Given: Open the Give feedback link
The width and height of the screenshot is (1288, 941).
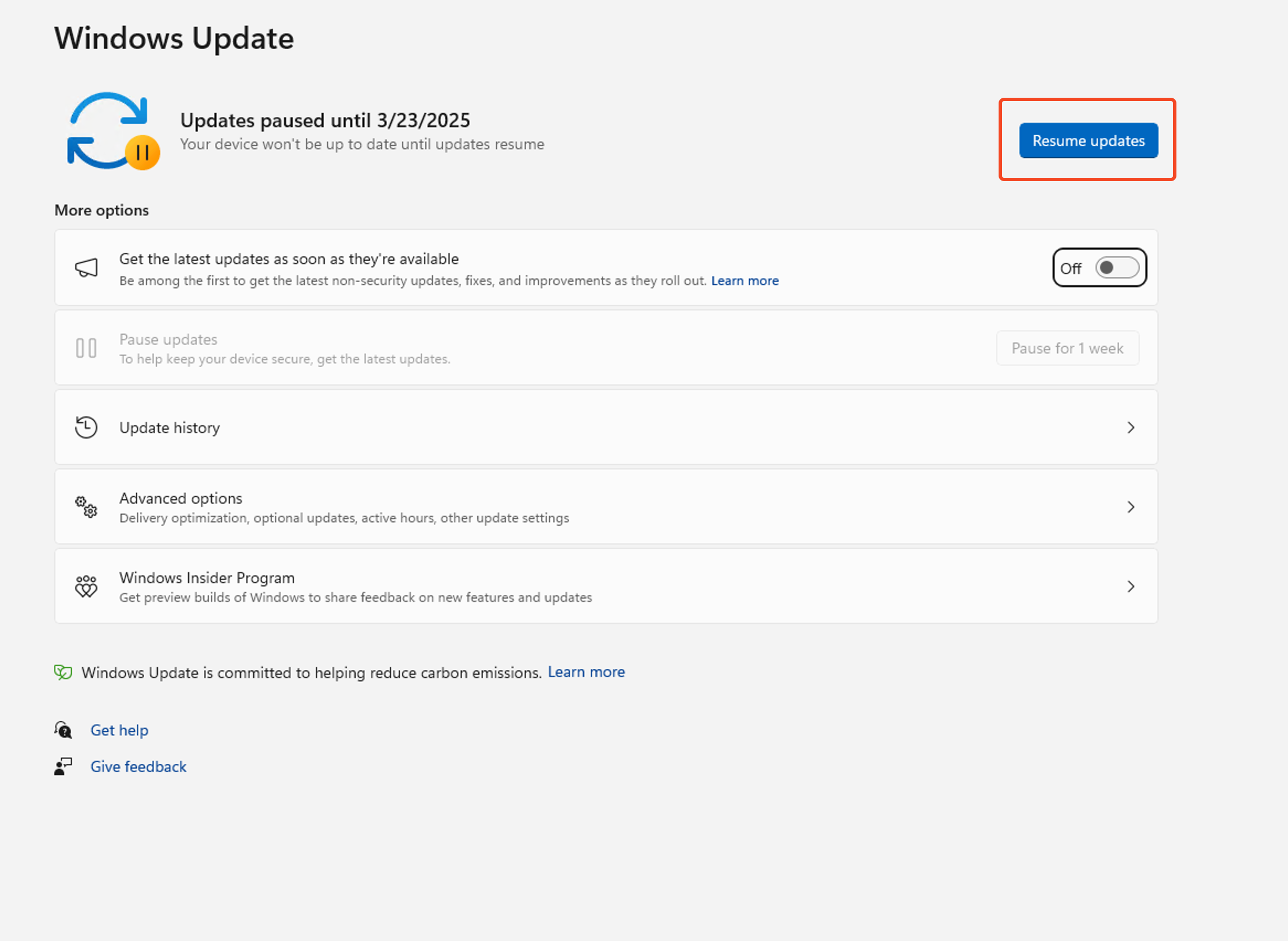Looking at the screenshot, I should [x=139, y=766].
